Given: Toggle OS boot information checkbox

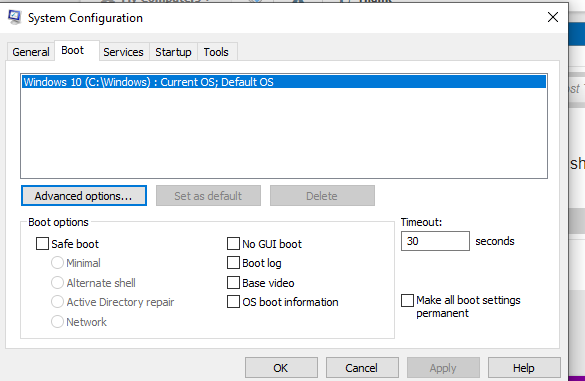Looking at the screenshot, I should tap(234, 302).
